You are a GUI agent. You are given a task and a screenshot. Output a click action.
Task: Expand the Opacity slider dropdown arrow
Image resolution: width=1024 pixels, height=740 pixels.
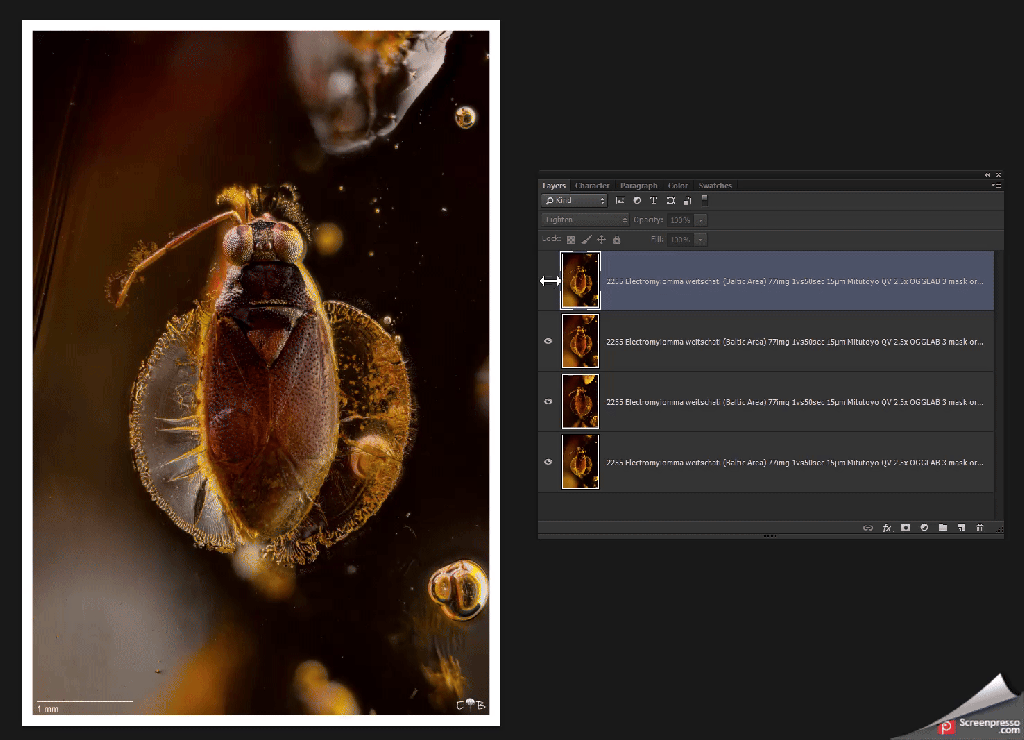pos(701,220)
